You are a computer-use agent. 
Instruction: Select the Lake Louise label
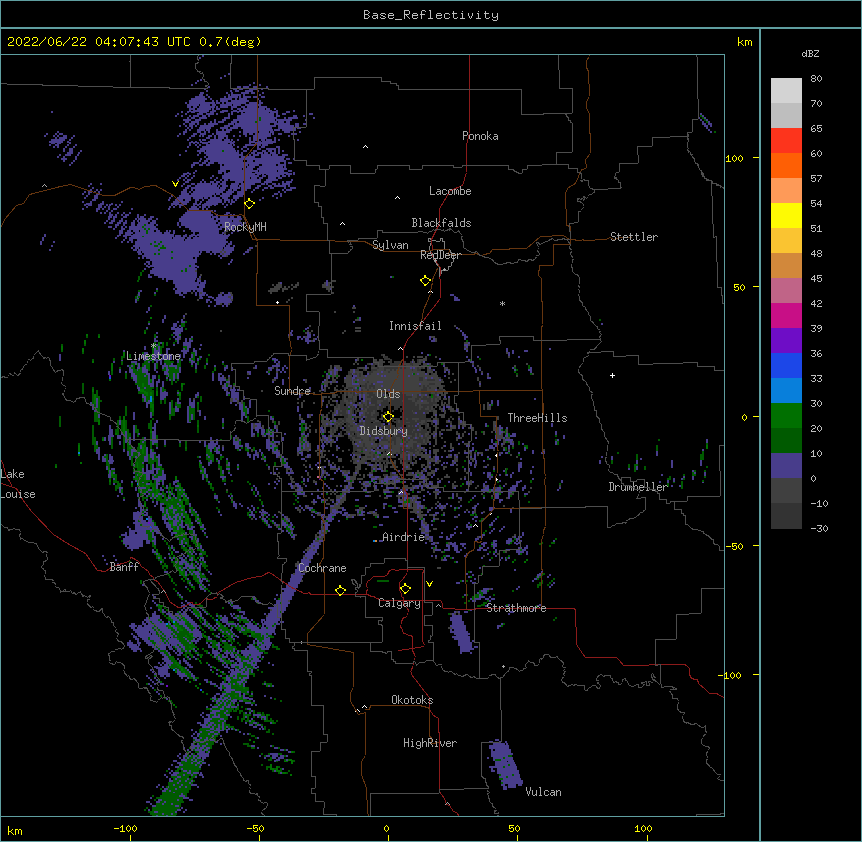click(18, 484)
